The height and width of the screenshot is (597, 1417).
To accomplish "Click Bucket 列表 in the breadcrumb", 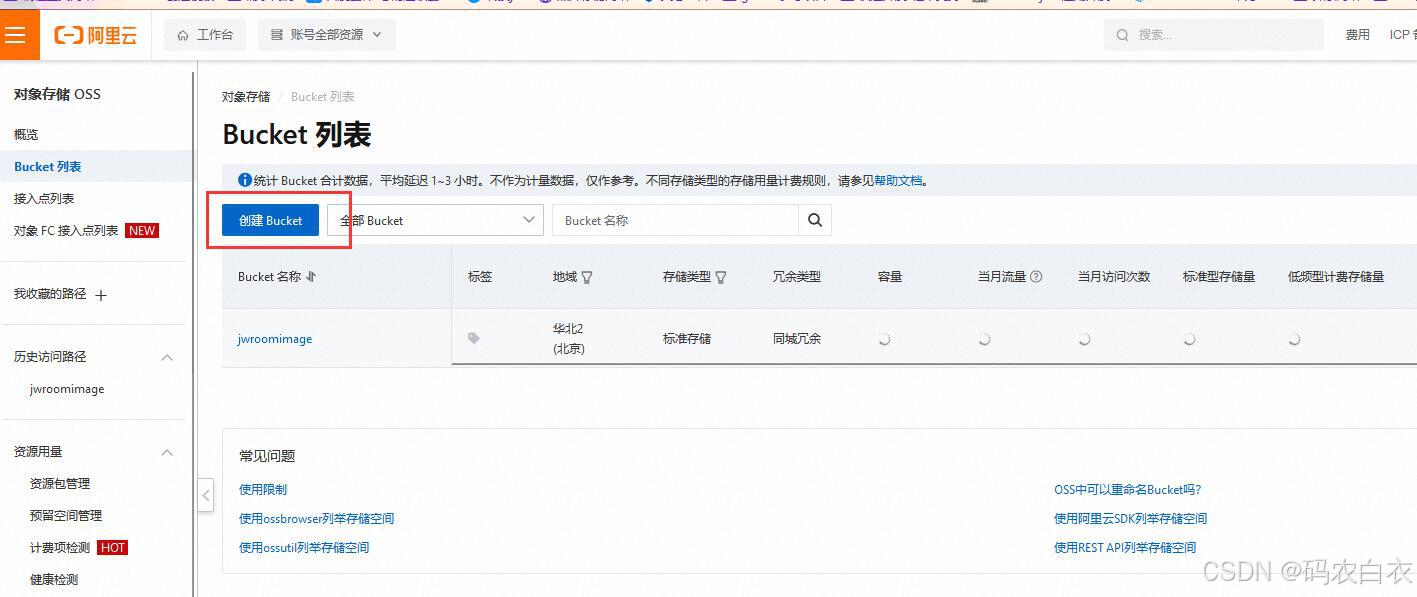I will tap(322, 97).
